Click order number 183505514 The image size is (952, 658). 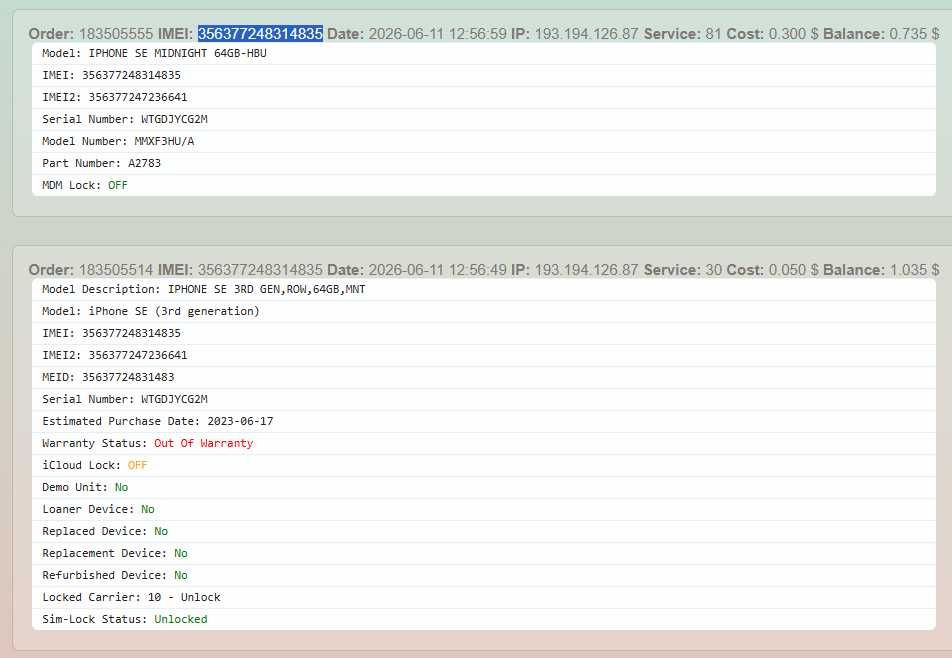tap(116, 270)
